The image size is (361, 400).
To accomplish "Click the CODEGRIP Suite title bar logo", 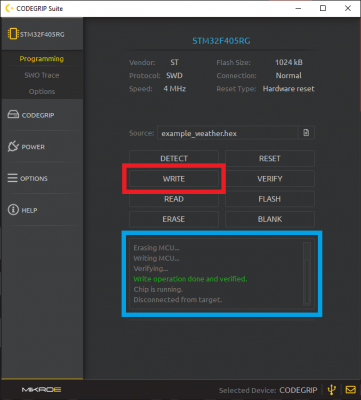I will point(10,8).
